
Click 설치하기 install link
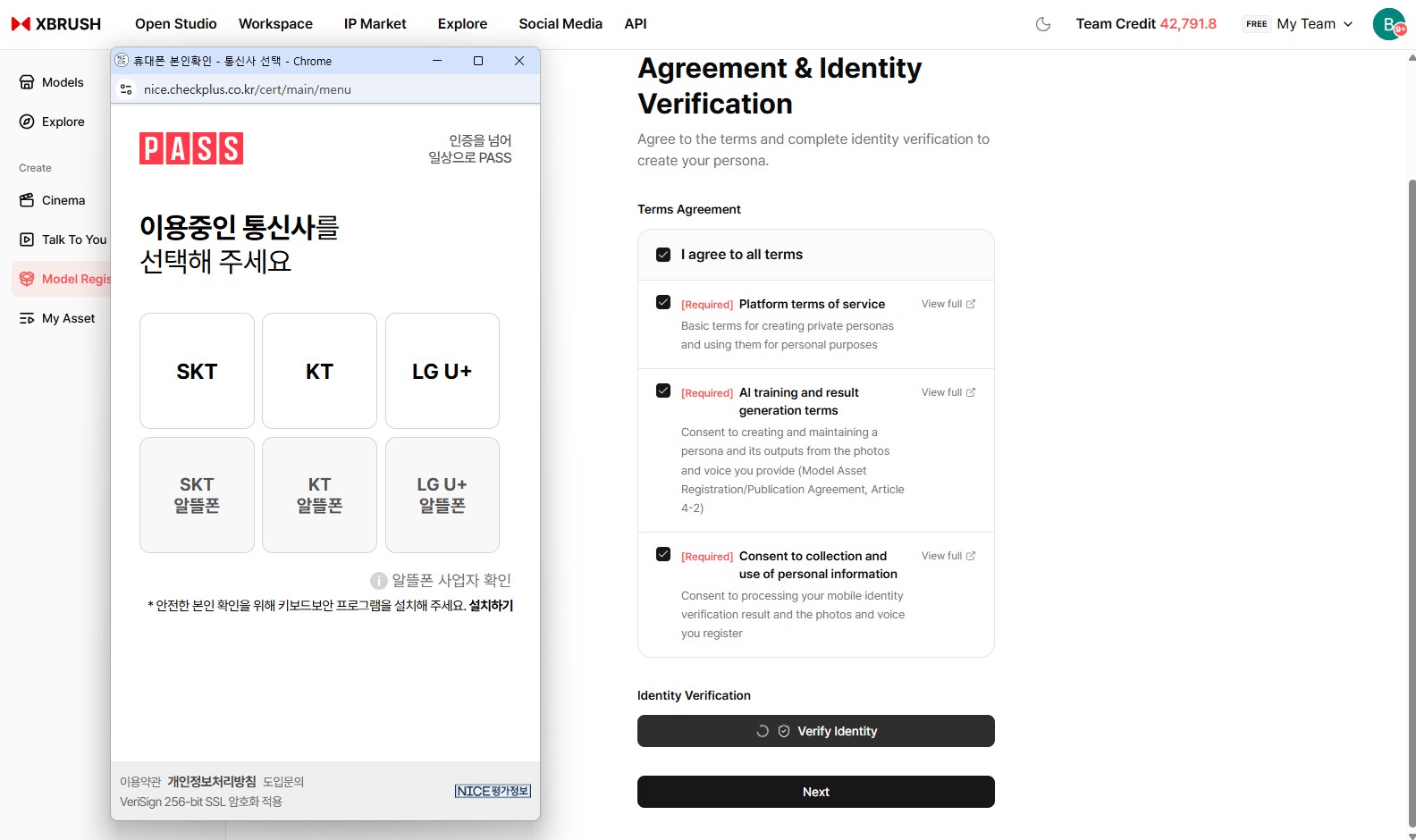coord(492,605)
